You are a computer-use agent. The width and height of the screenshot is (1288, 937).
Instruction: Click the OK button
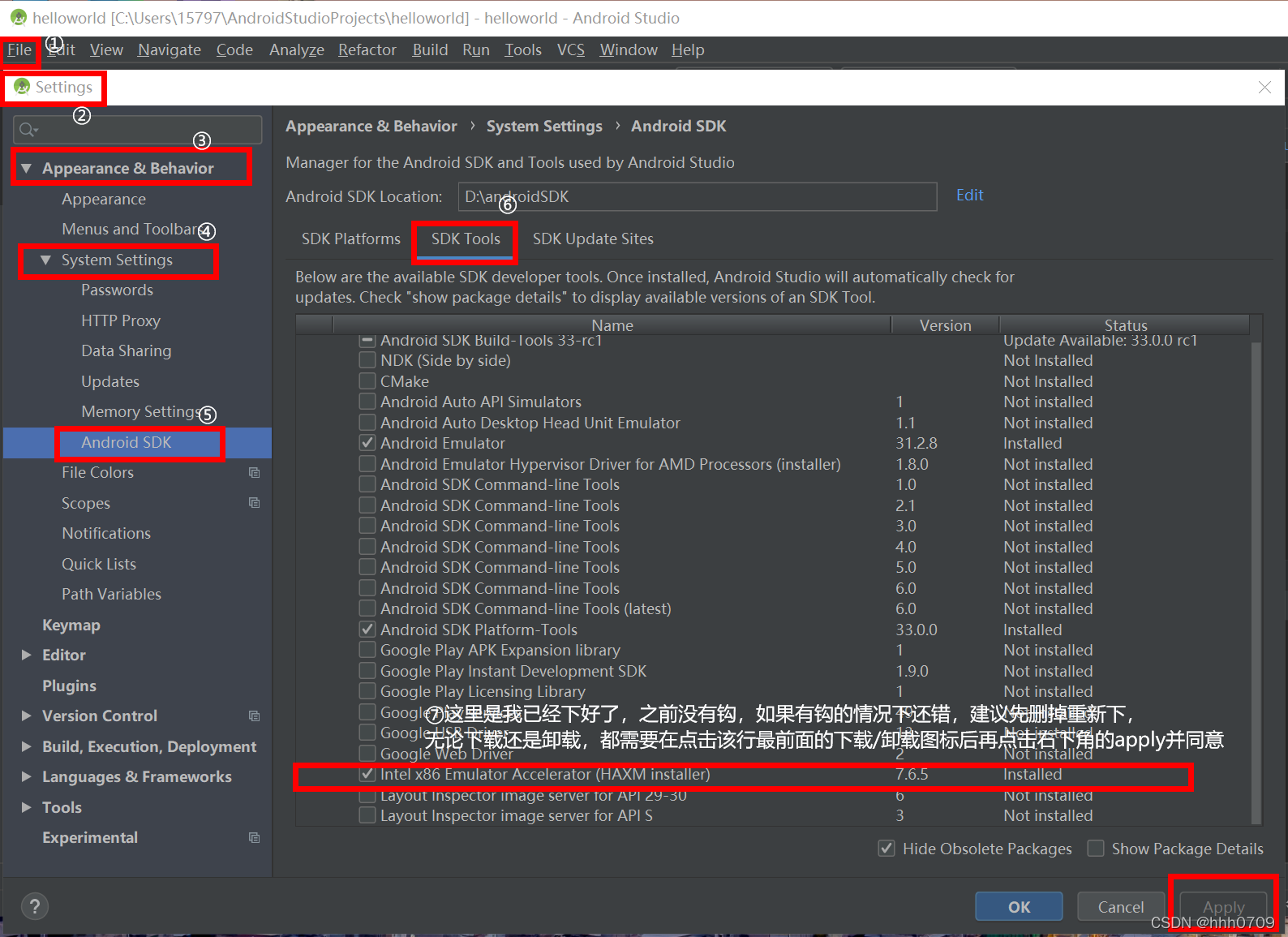[x=1019, y=907]
